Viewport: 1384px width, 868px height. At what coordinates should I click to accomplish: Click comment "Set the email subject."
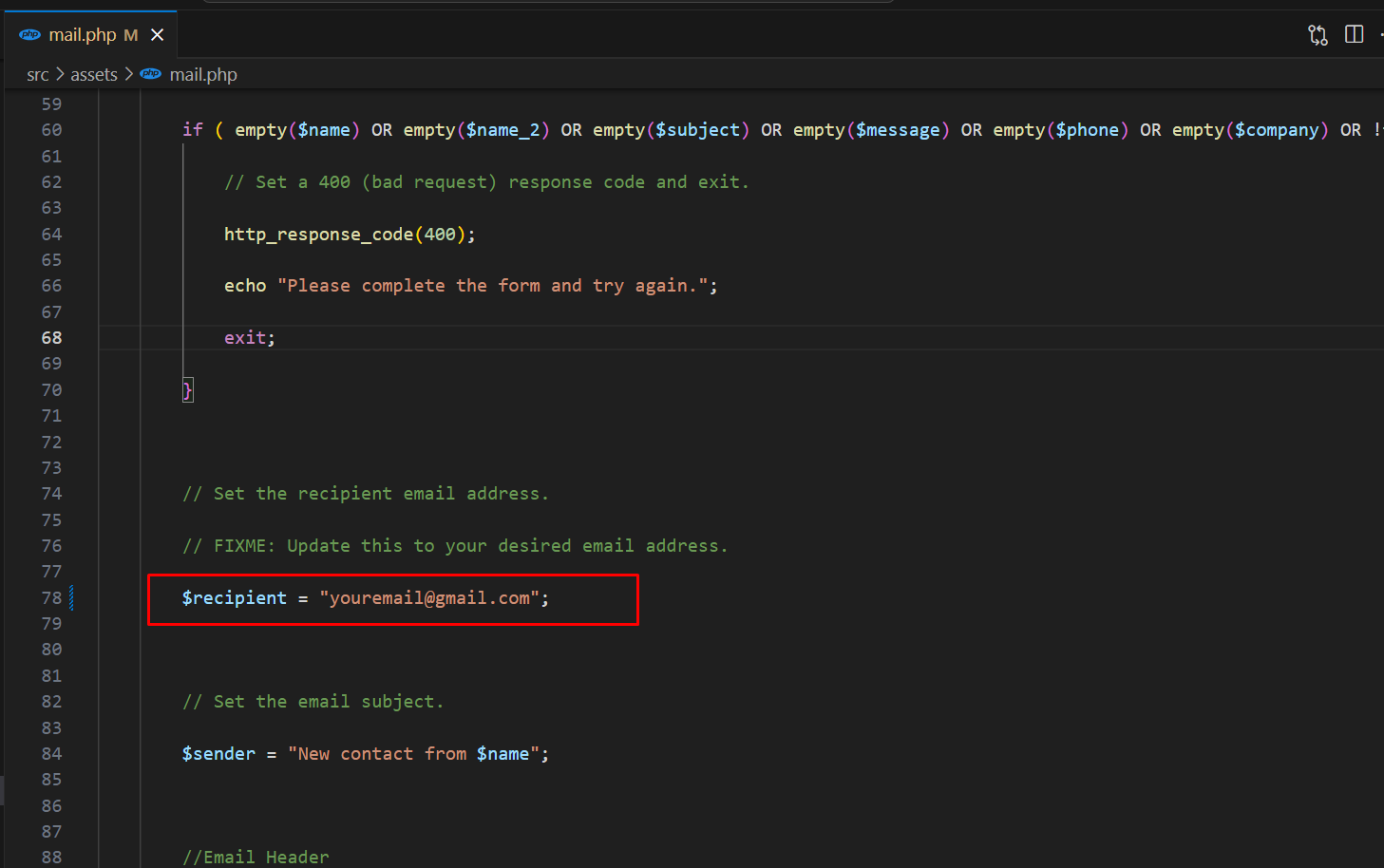pyautogui.click(x=313, y=702)
